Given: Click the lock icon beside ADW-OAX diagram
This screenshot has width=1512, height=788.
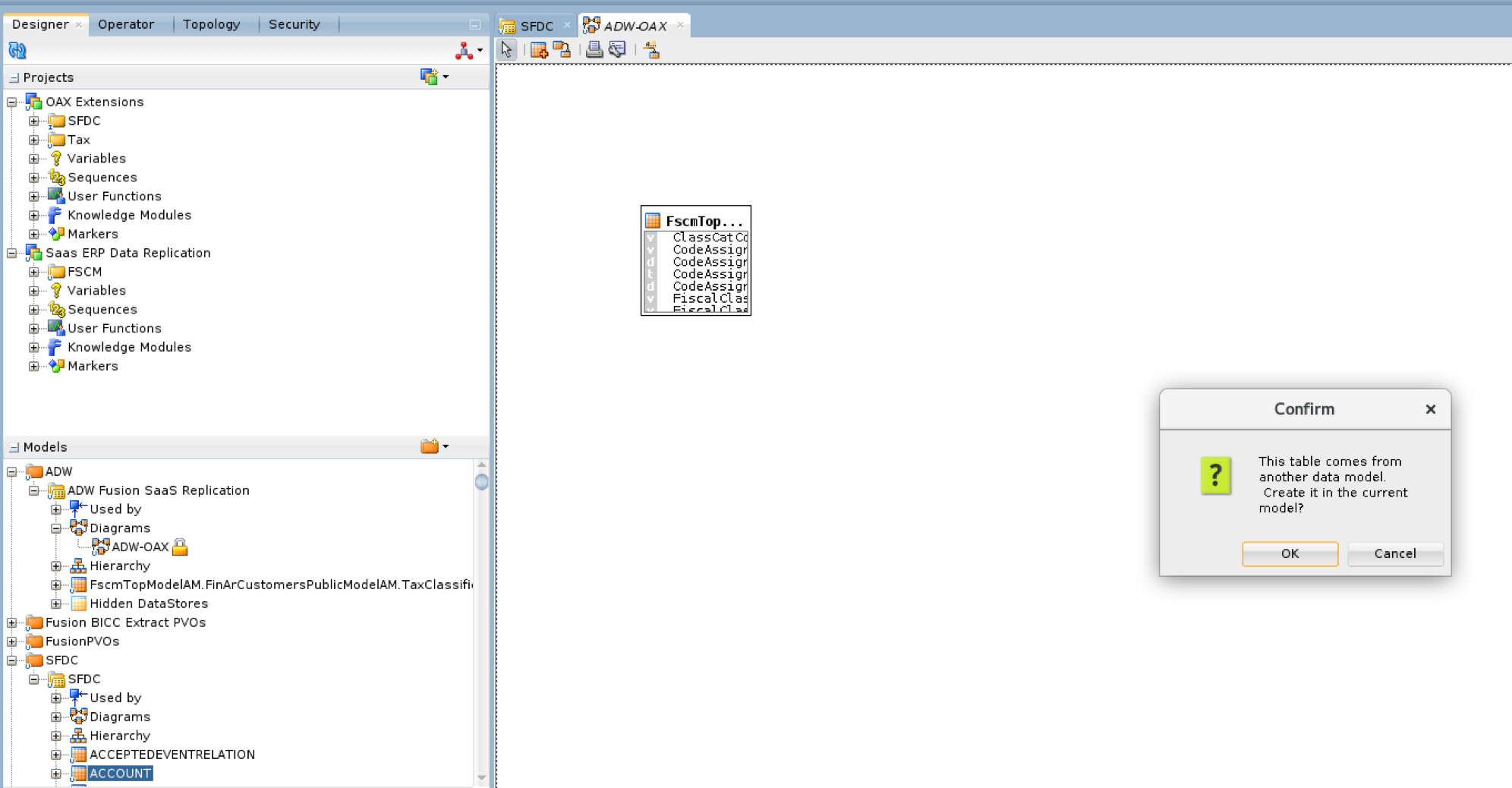Looking at the screenshot, I should (180, 547).
